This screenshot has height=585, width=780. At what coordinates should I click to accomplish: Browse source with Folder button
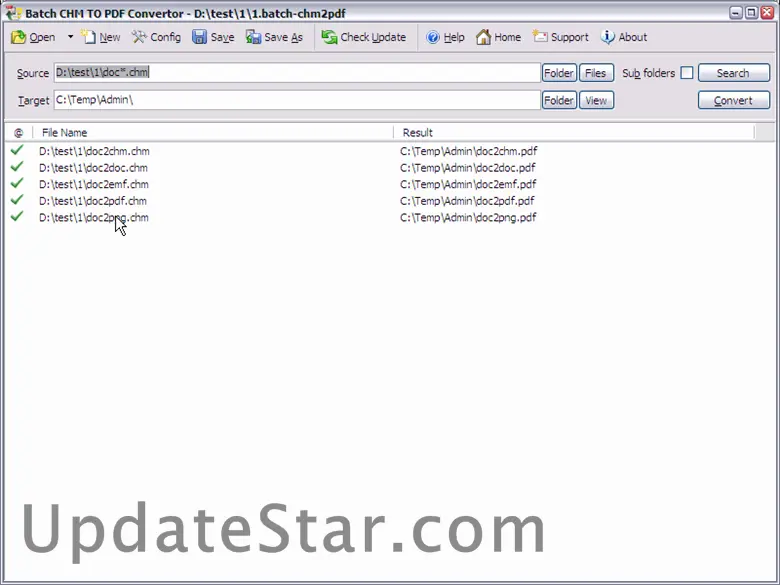point(559,73)
